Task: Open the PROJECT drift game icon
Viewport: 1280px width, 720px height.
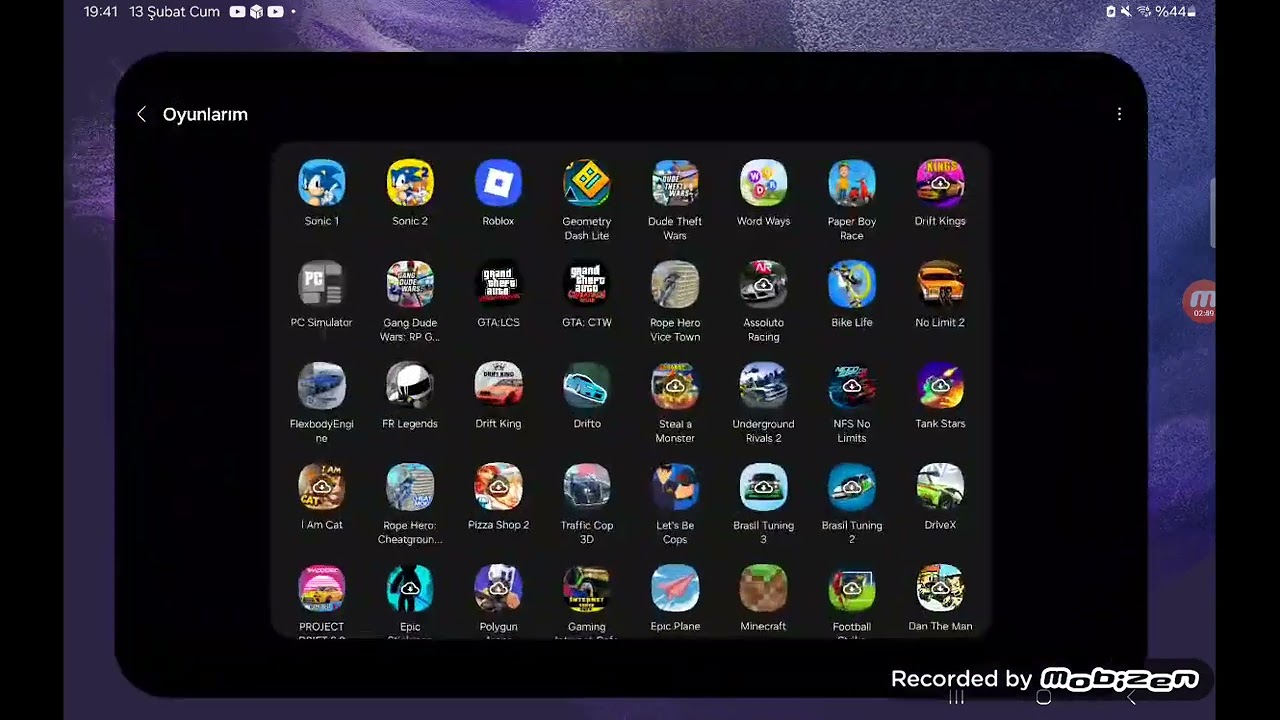Action: 321,589
